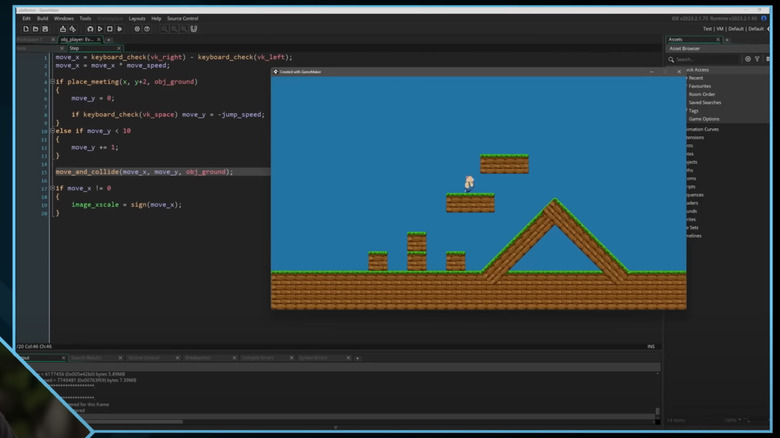Collapse the code fold at if place_meeting line
Viewport: 780px width, 438px height.
(x=52, y=82)
